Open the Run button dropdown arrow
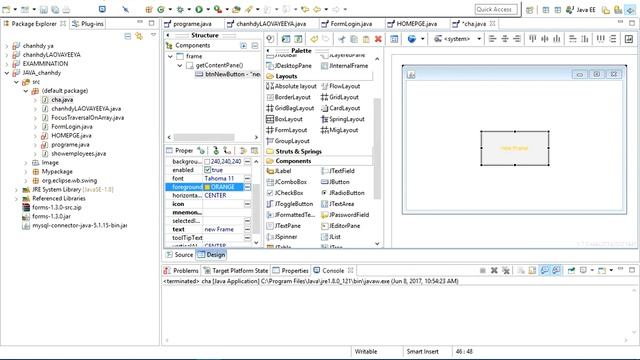Screen dimensions: 640x360 [x=208, y=9]
